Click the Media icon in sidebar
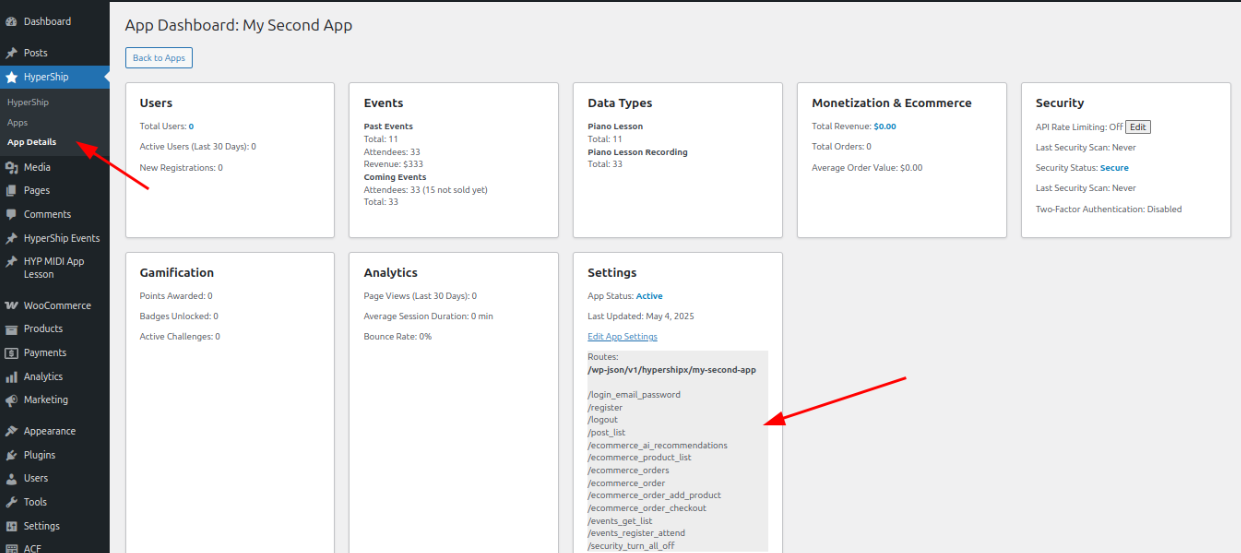This screenshot has height=553, width=1241. point(12,167)
